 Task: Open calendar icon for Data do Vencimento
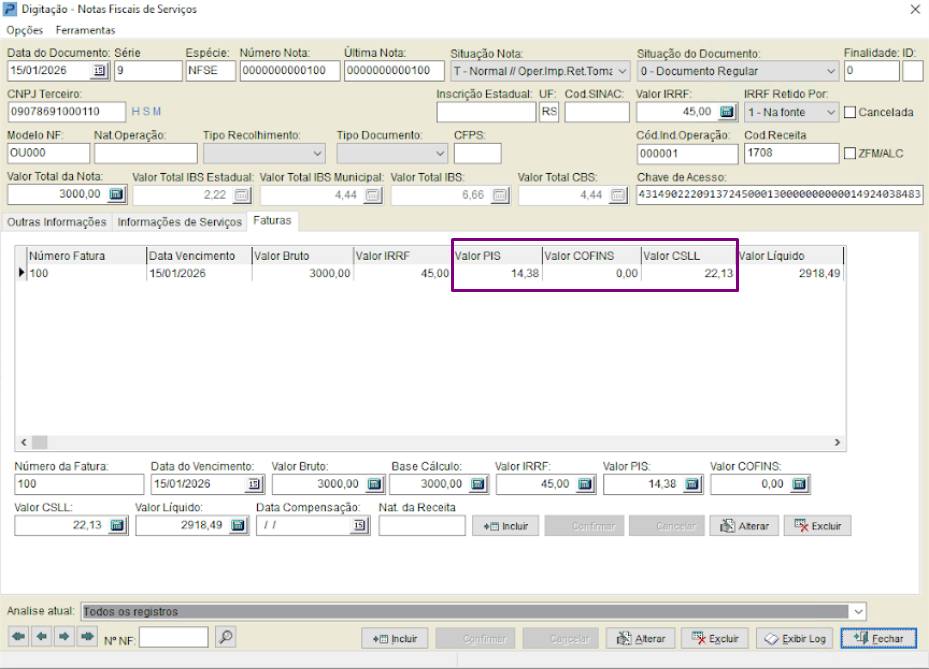[254, 484]
